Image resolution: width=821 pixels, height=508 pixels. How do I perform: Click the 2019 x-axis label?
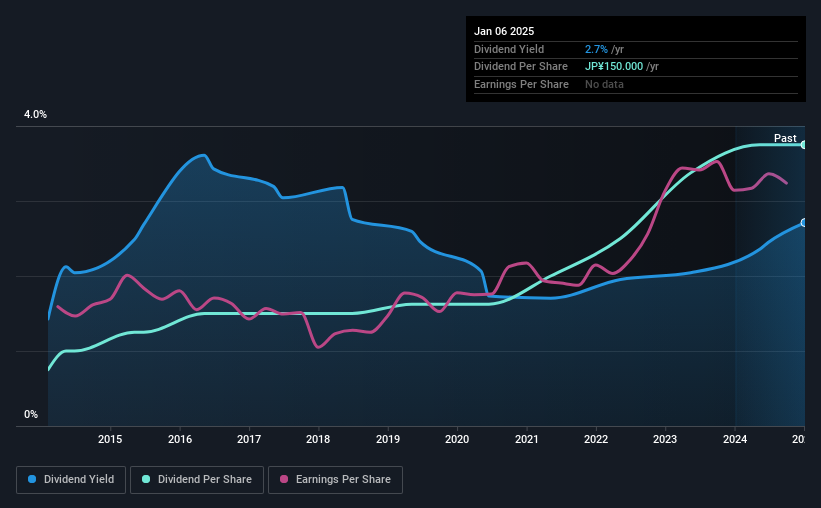click(388, 439)
